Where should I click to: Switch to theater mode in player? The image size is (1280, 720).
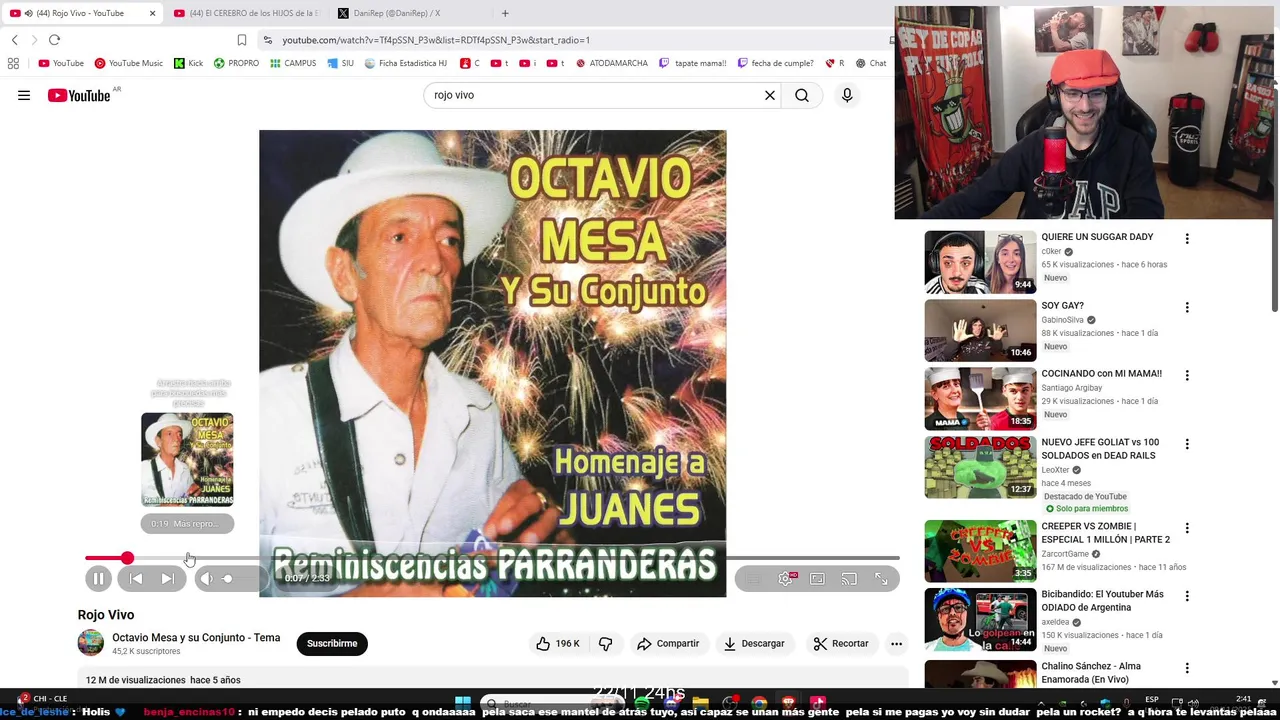(x=817, y=578)
